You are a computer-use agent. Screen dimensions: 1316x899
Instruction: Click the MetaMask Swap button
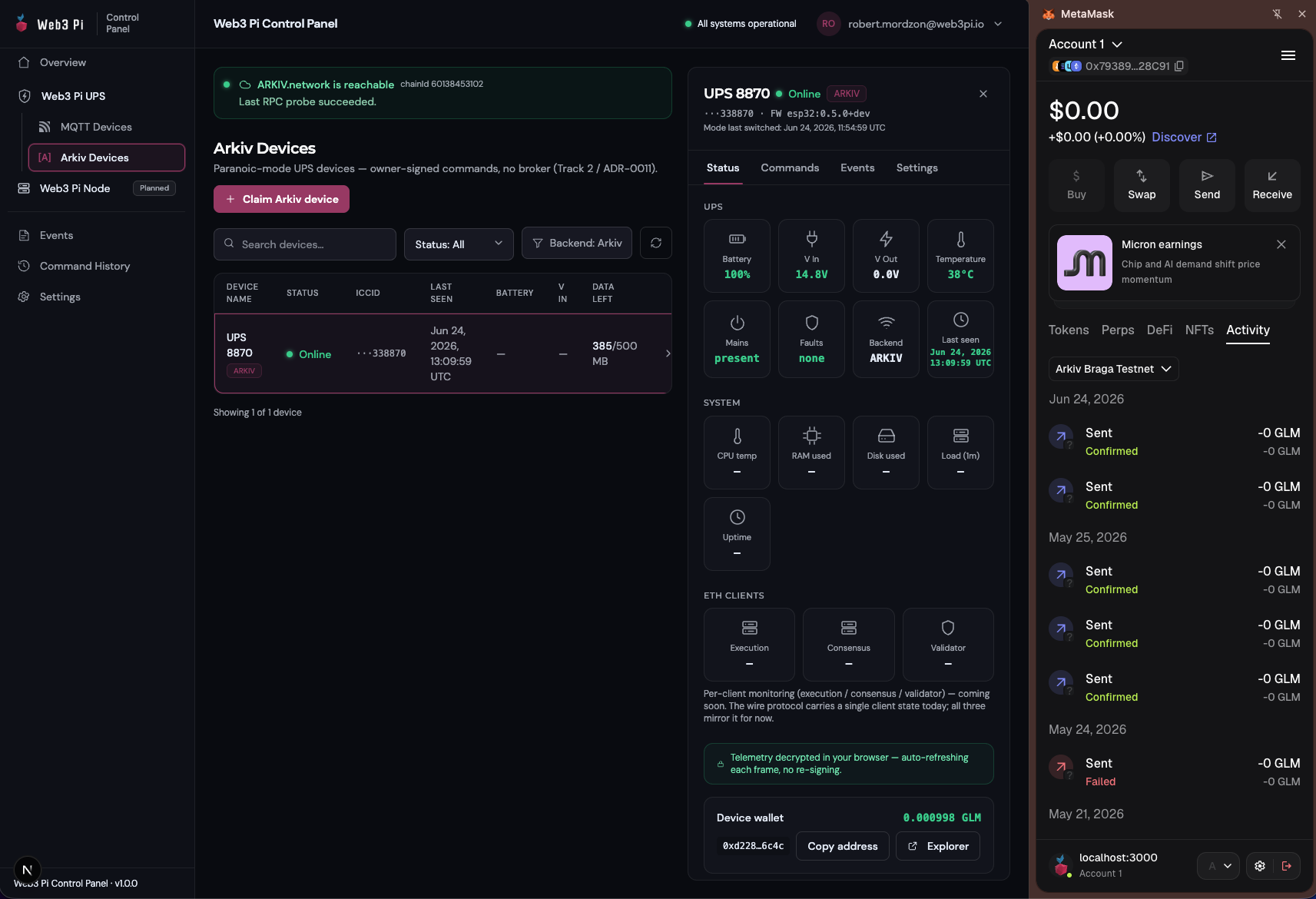point(1142,185)
